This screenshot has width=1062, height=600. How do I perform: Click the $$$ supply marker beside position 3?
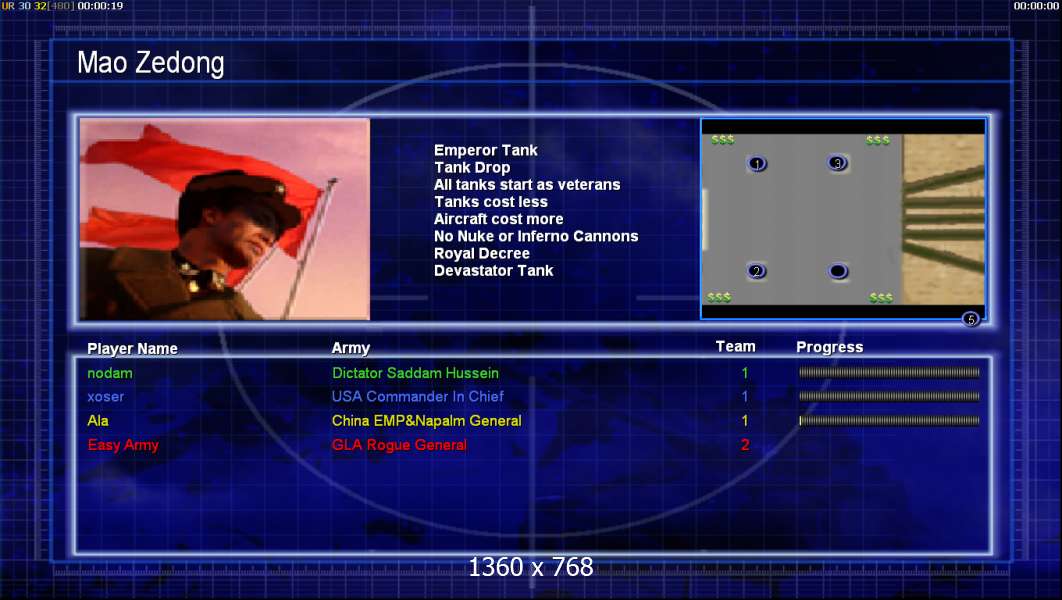[x=878, y=140]
